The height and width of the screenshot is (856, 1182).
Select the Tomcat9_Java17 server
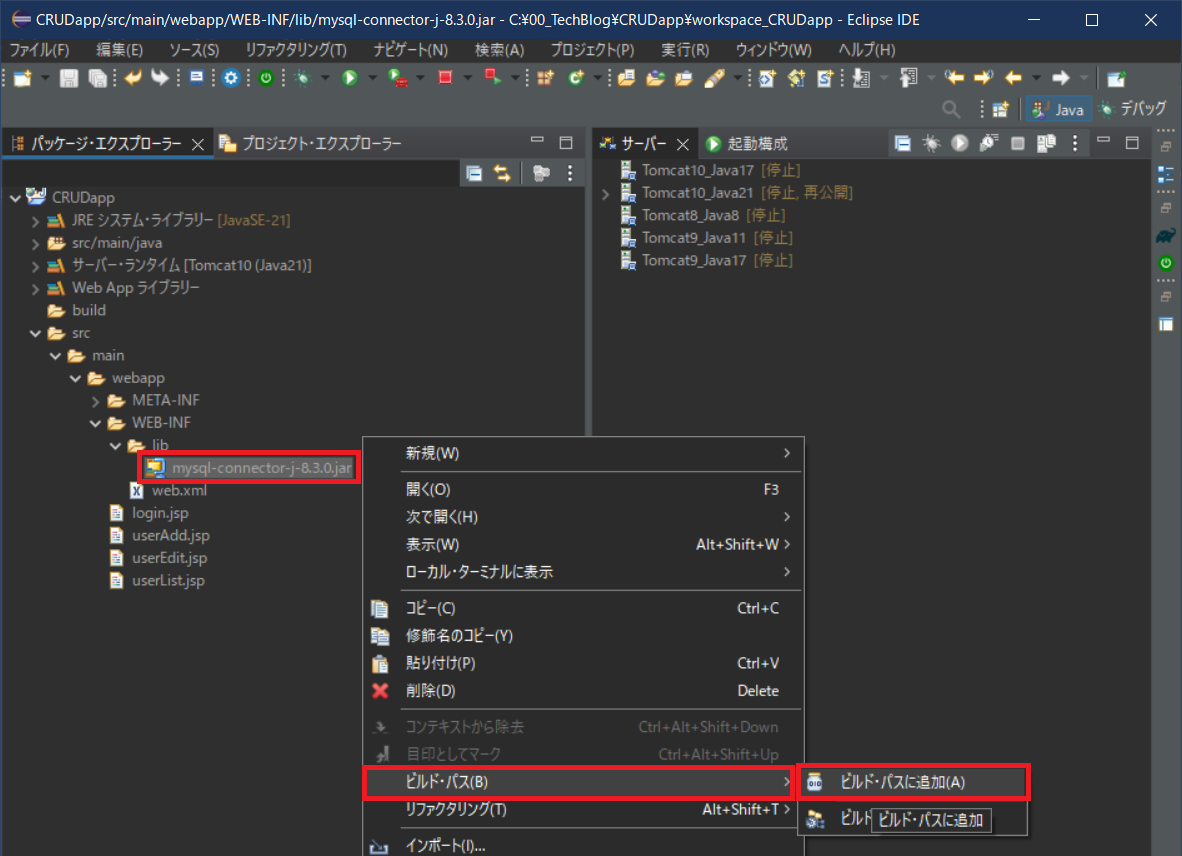(x=706, y=261)
